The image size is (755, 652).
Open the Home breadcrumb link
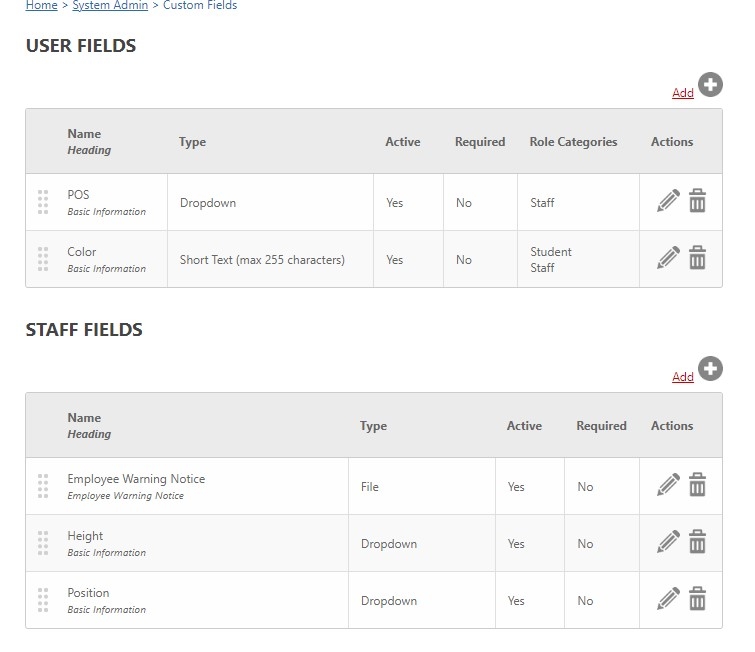pyautogui.click(x=41, y=5)
